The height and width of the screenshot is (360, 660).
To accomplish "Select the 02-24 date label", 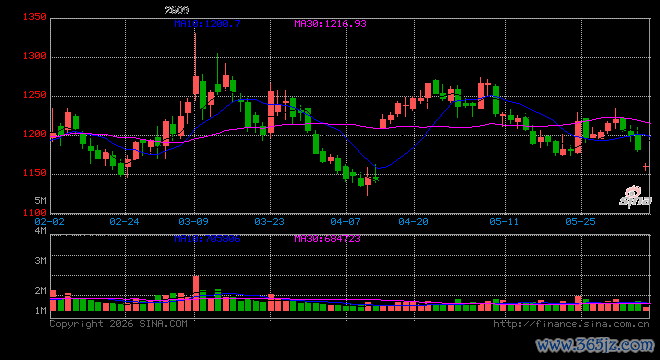I will click(x=124, y=221).
